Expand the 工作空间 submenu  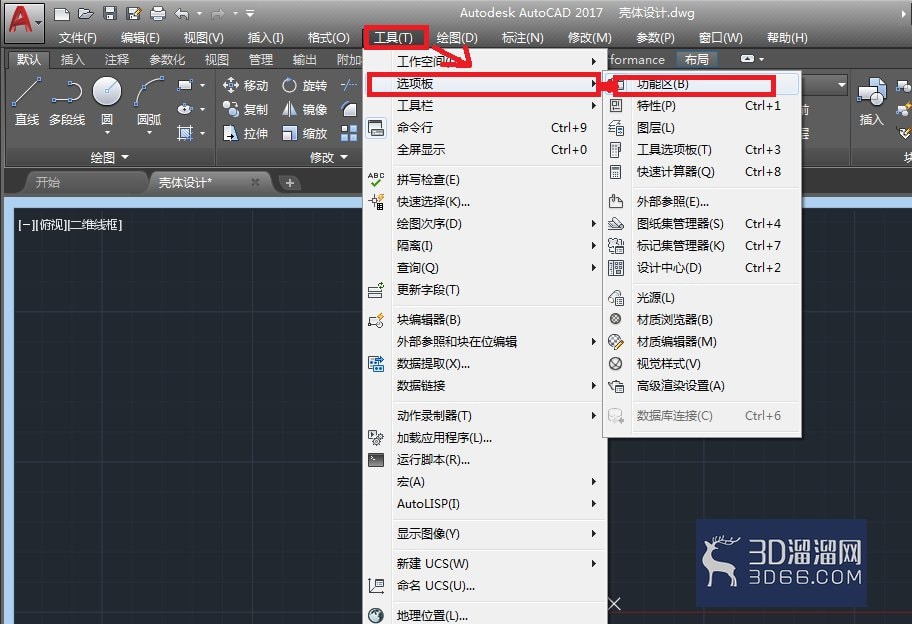pyautogui.click(x=484, y=62)
